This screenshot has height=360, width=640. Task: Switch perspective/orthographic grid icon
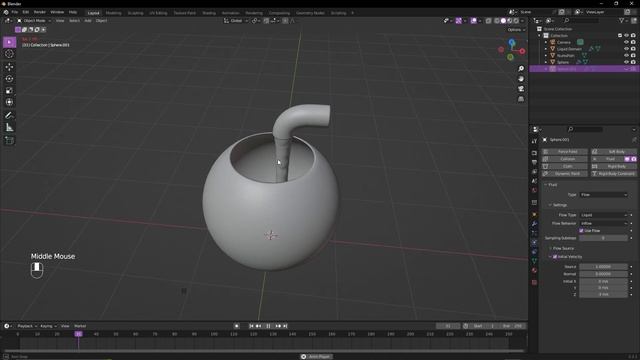(x=521, y=99)
